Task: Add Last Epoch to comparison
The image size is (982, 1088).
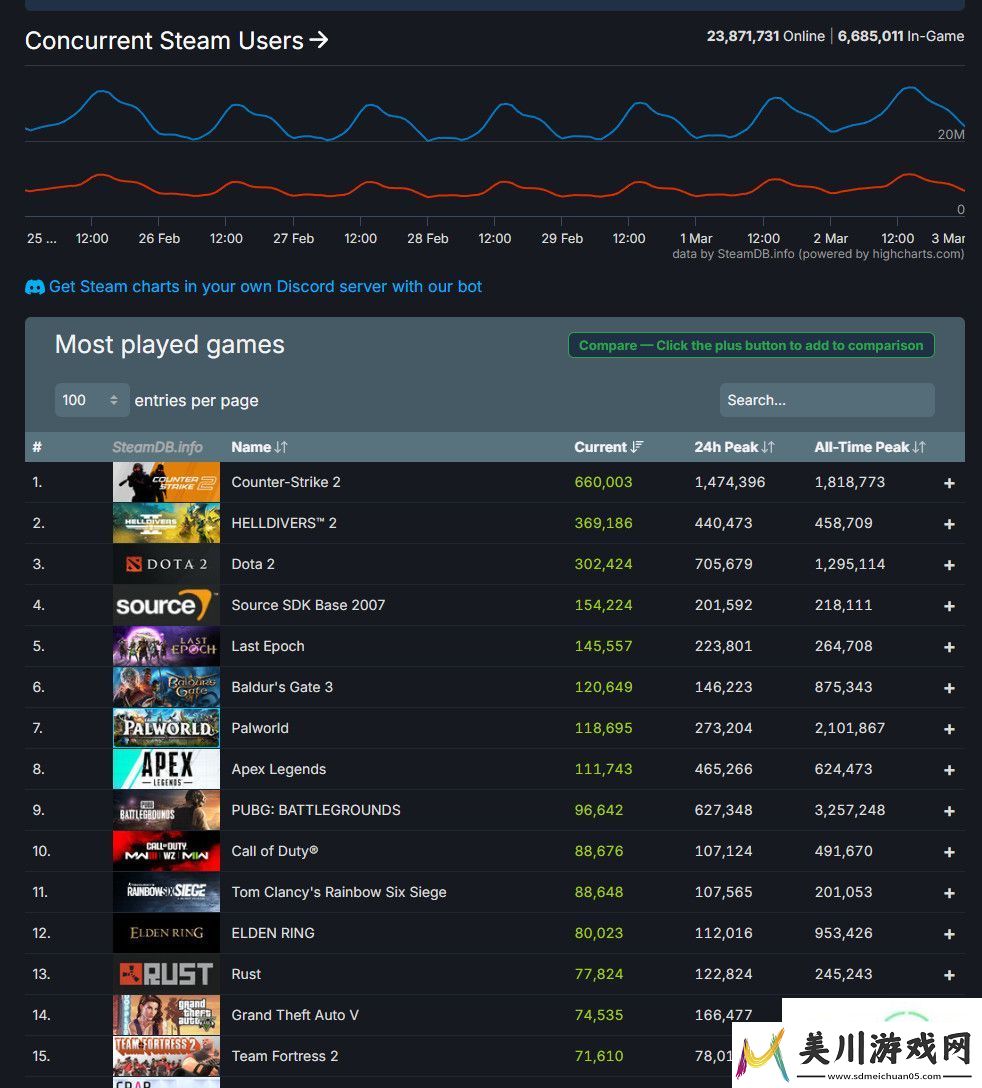Action: 949,647
